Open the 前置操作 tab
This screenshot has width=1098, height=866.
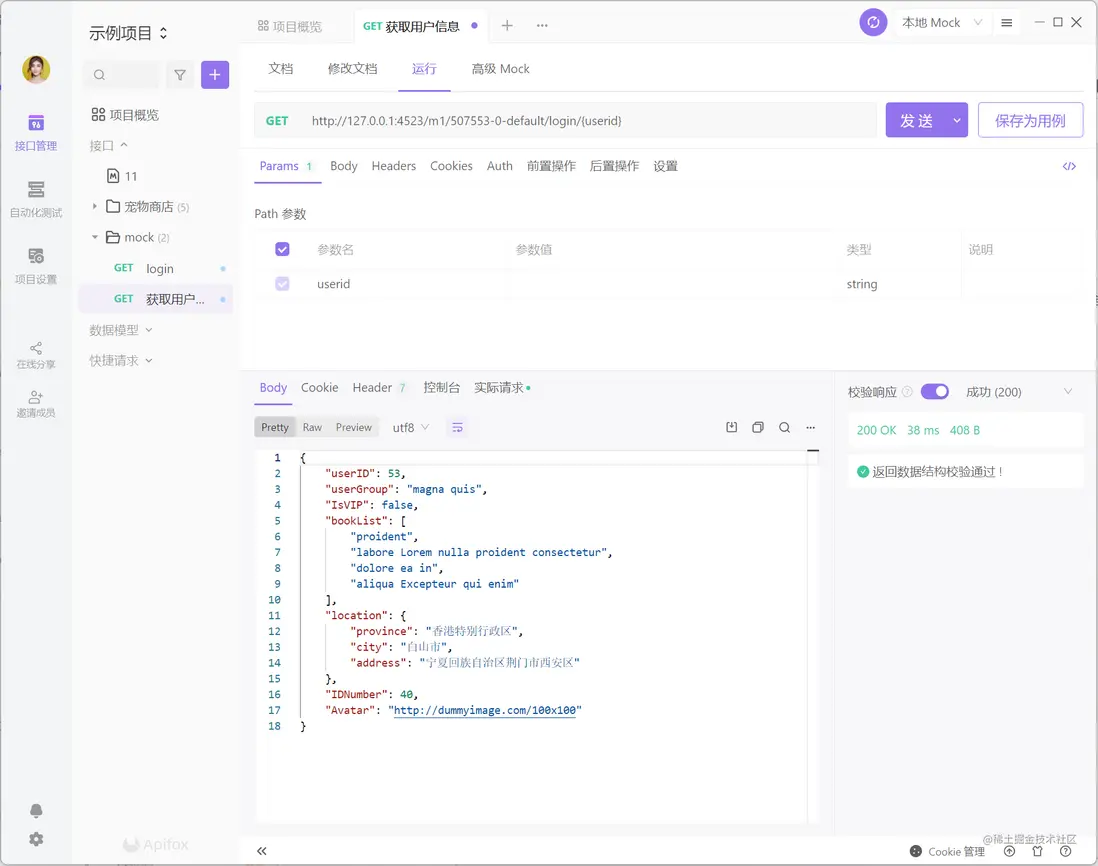(x=551, y=166)
